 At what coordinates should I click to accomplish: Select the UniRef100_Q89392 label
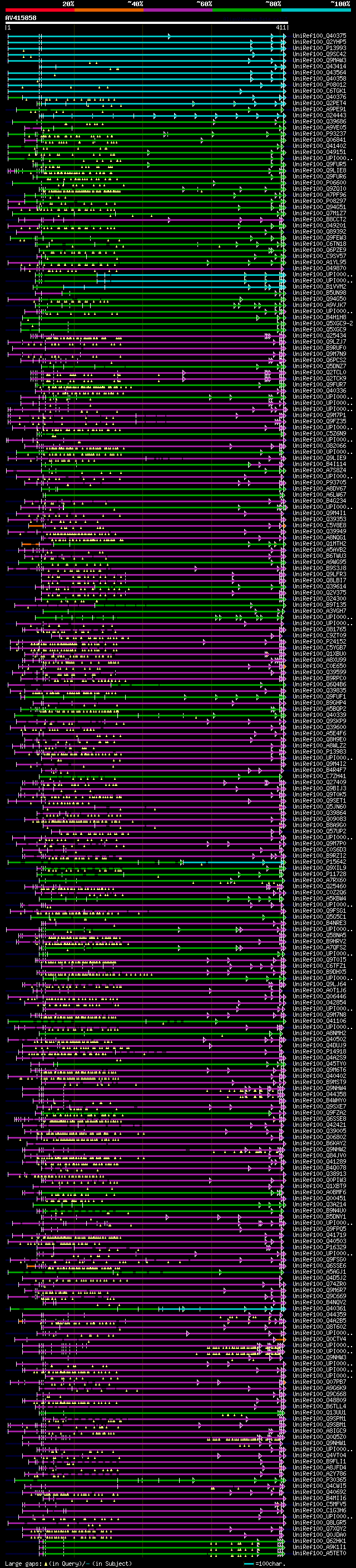(x=319, y=232)
